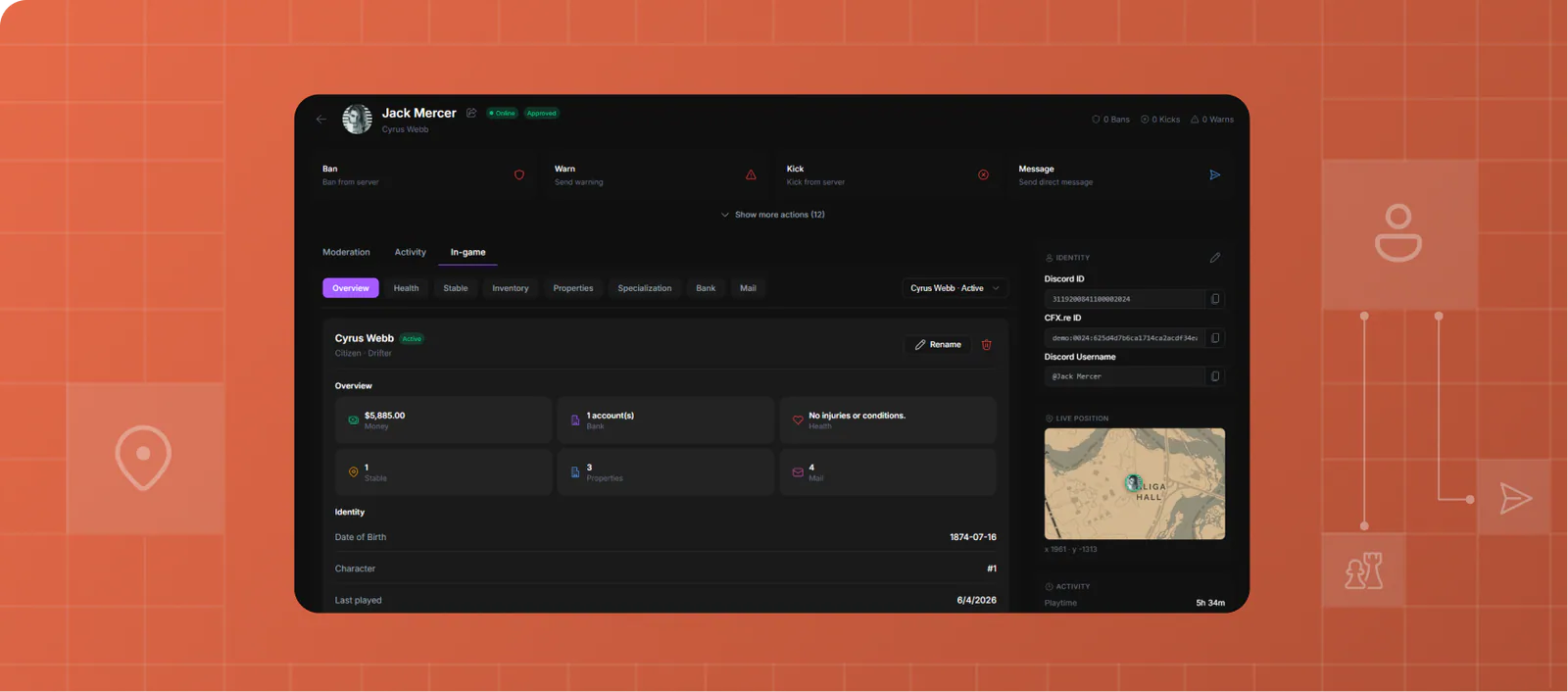Click the Active badge beside Cyrus Webb

412,339
